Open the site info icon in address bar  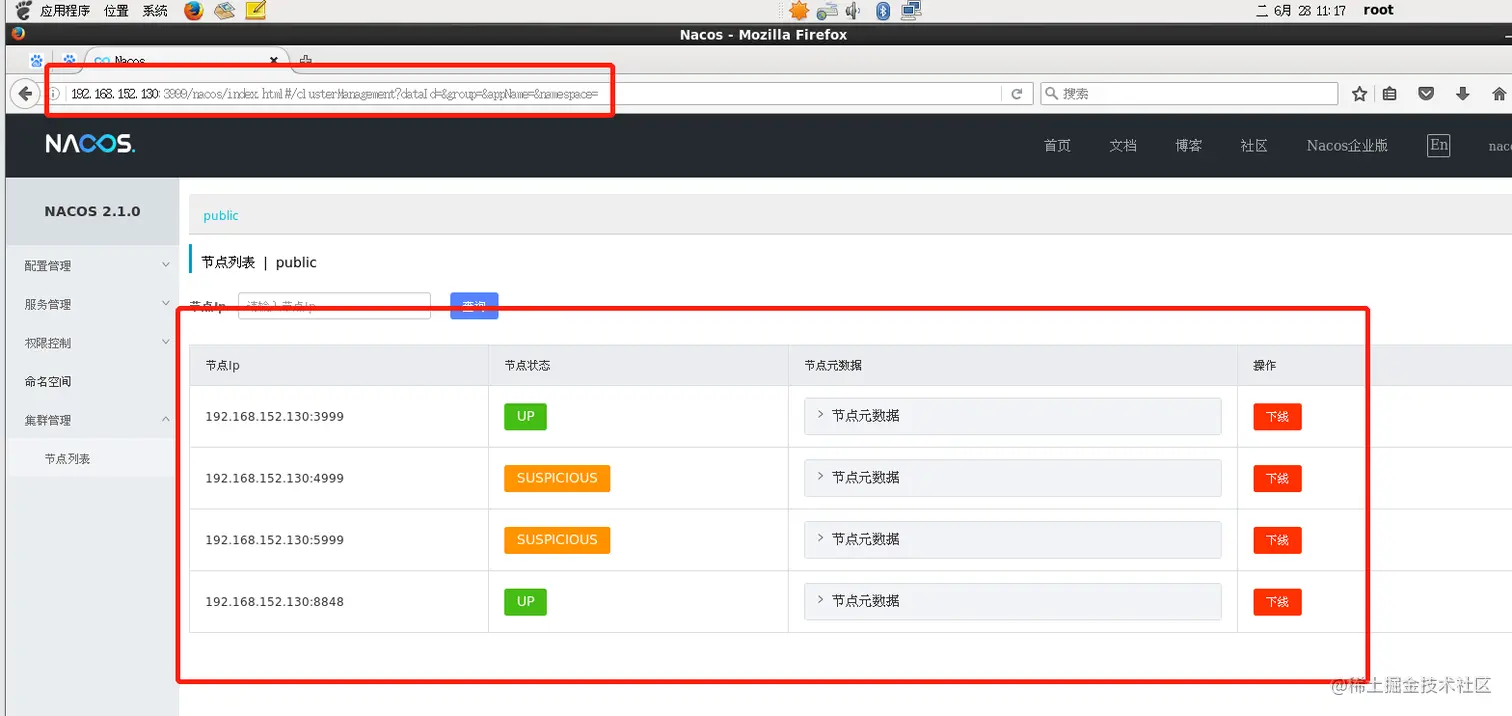tap(55, 93)
